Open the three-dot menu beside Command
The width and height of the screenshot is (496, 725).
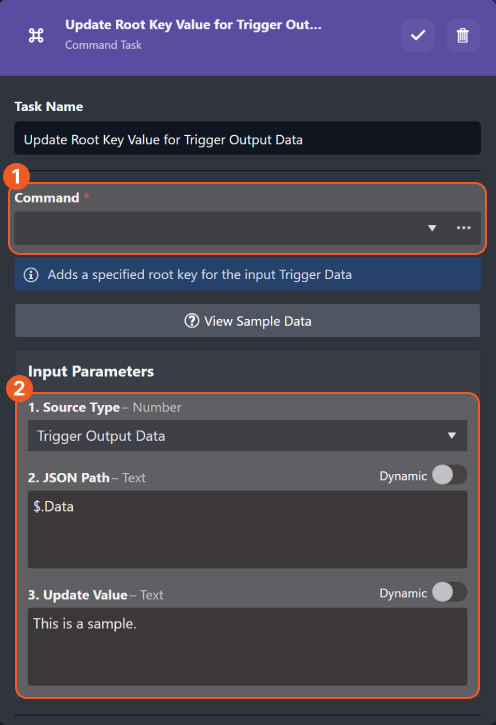tap(464, 228)
